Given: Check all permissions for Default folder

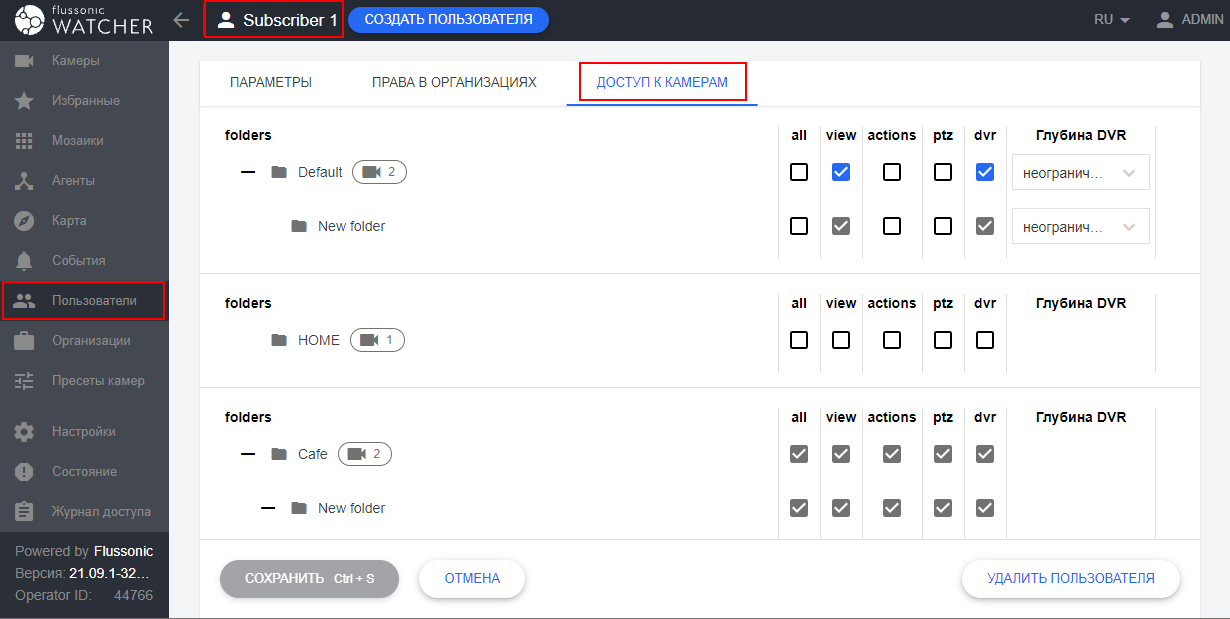Looking at the screenshot, I should pos(798,172).
